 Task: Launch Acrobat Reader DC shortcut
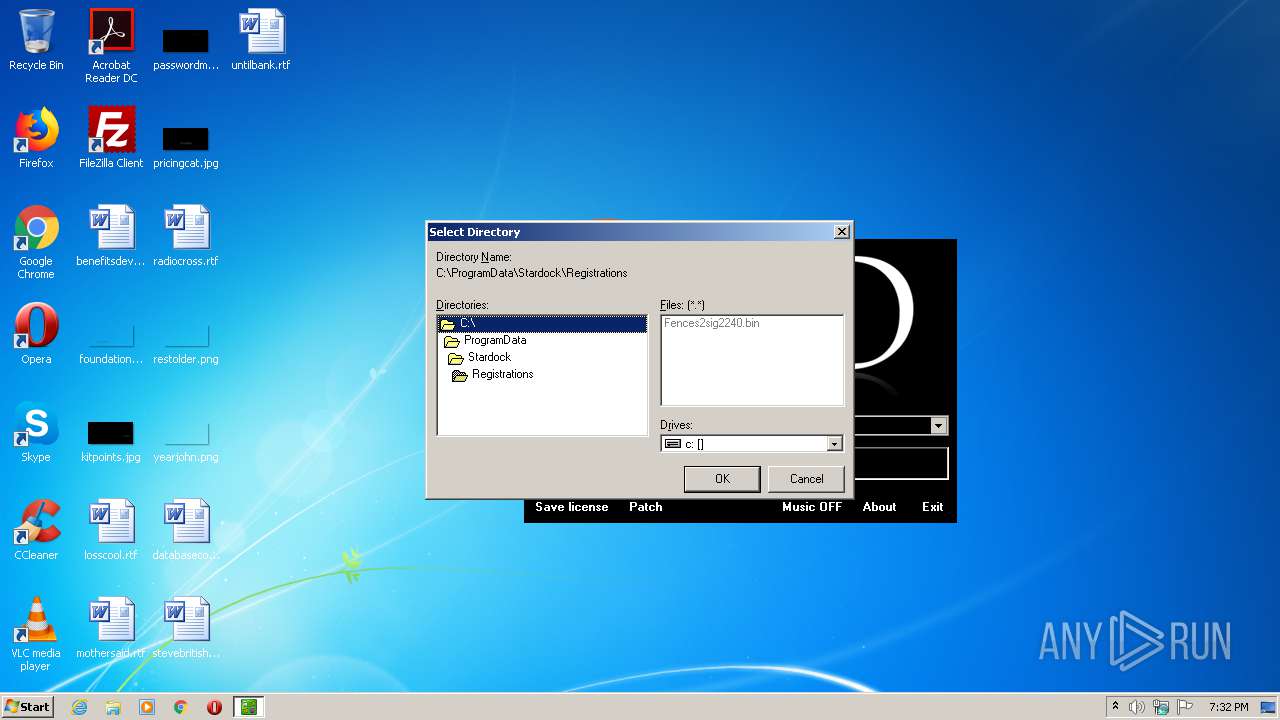[x=111, y=46]
